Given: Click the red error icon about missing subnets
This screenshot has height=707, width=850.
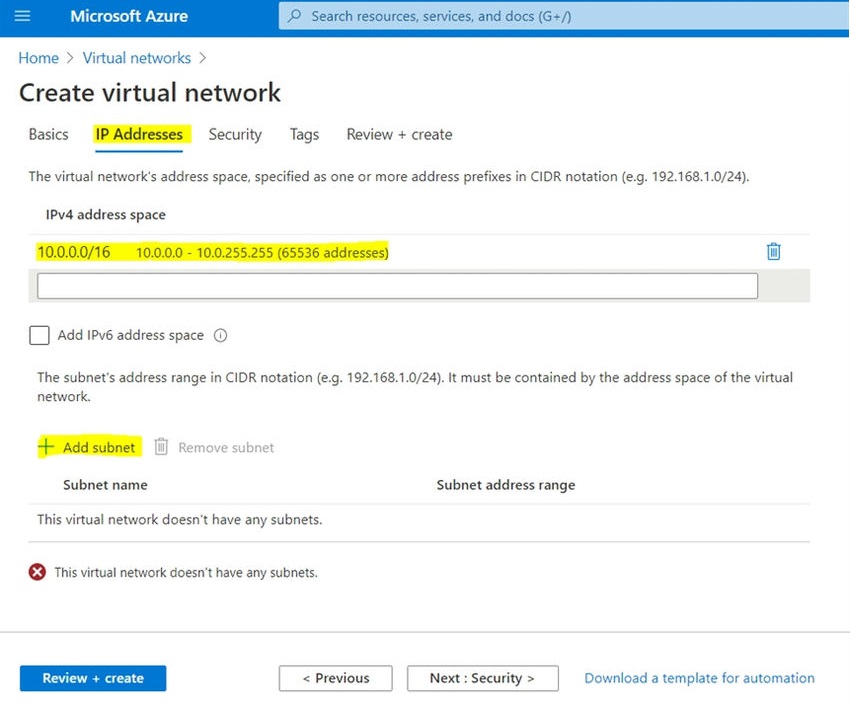Looking at the screenshot, I should (37, 572).
